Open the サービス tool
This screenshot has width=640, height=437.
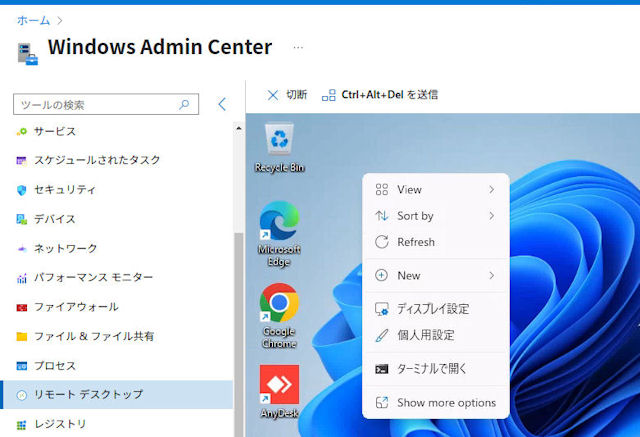click(x=116, y=131)
